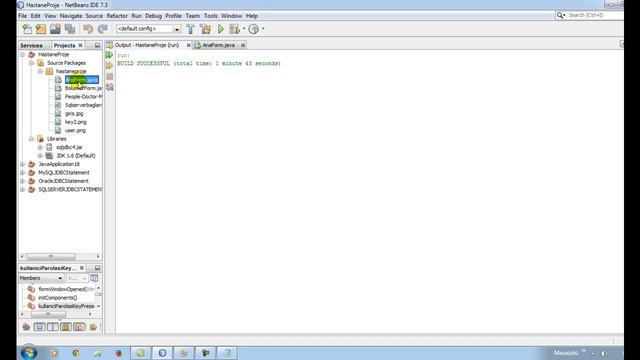The width and height of the screenshot is (640, 360).
Task: Switch to the AnaForm.java editor tab
Action: [219, 45]
